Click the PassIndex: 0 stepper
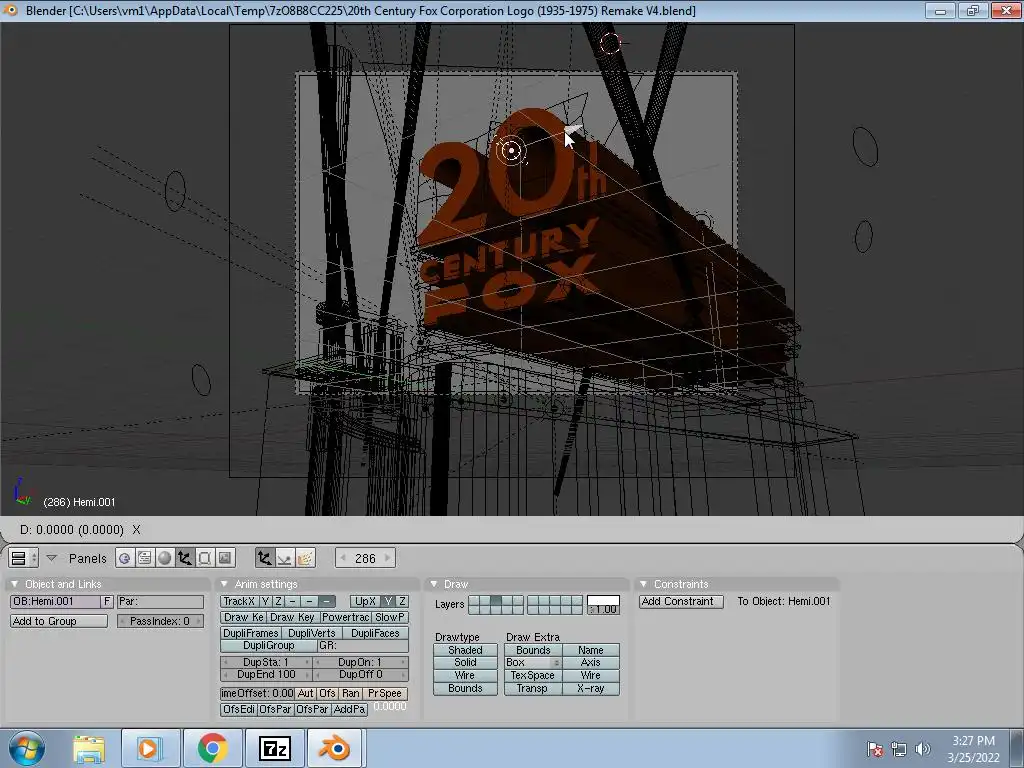The image size is (1024, 768). (x=161, y=621)
